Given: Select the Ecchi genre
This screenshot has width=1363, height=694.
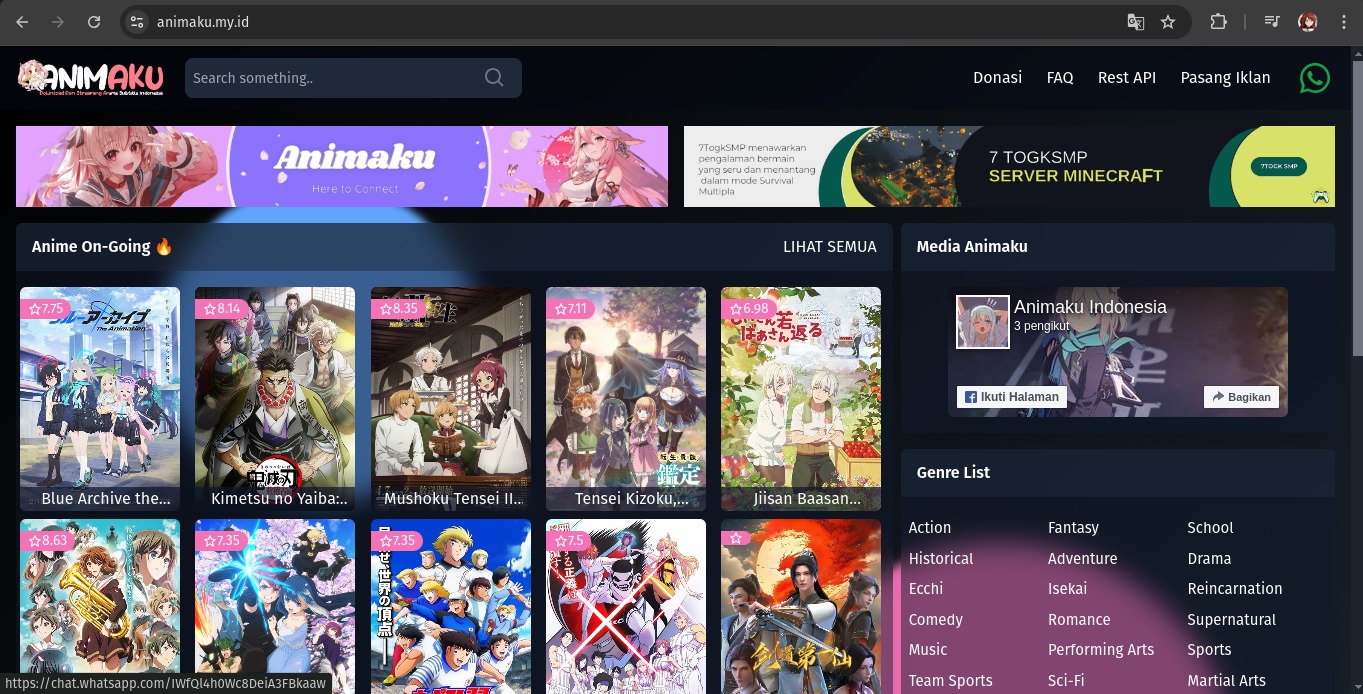Looking at the screenshot, I should [926, 589].
